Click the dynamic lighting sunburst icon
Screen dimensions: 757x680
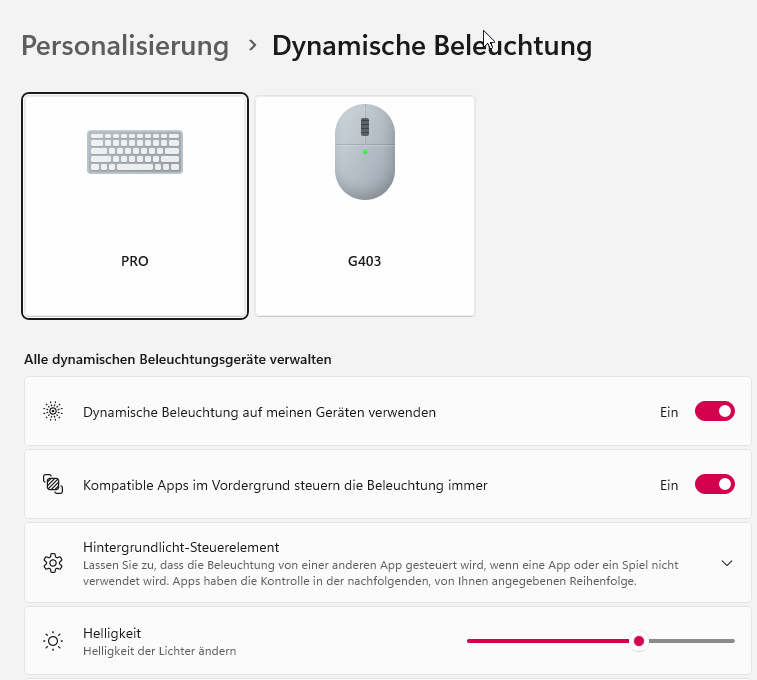click(53, 411)
